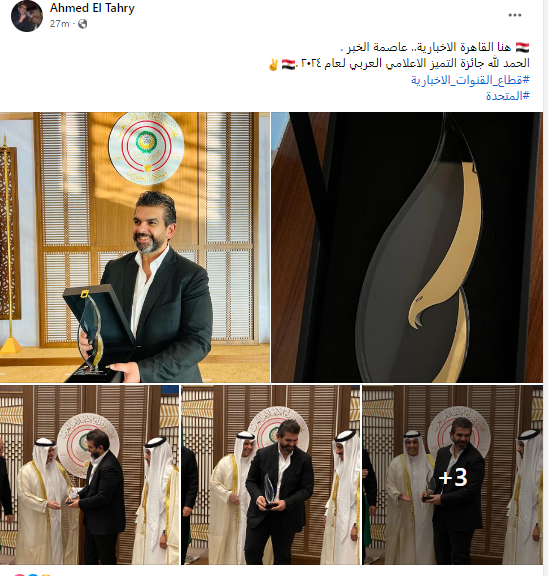Click the reaction emoji icons below the photos
This screenshot has width=548, height=576.
click(x=32, y=574)
